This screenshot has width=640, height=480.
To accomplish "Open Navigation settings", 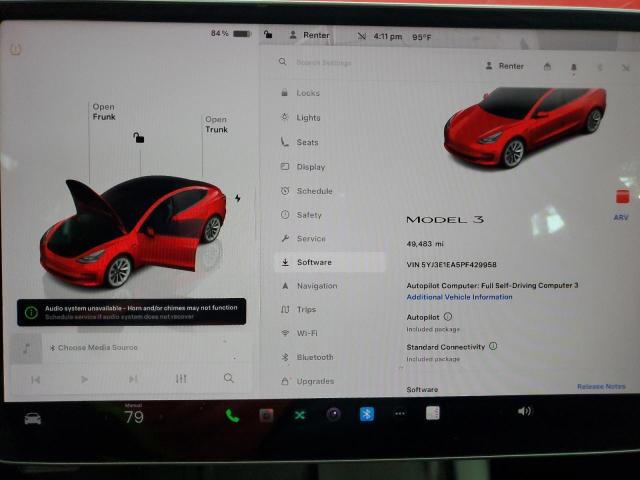I will click(309, 286).
